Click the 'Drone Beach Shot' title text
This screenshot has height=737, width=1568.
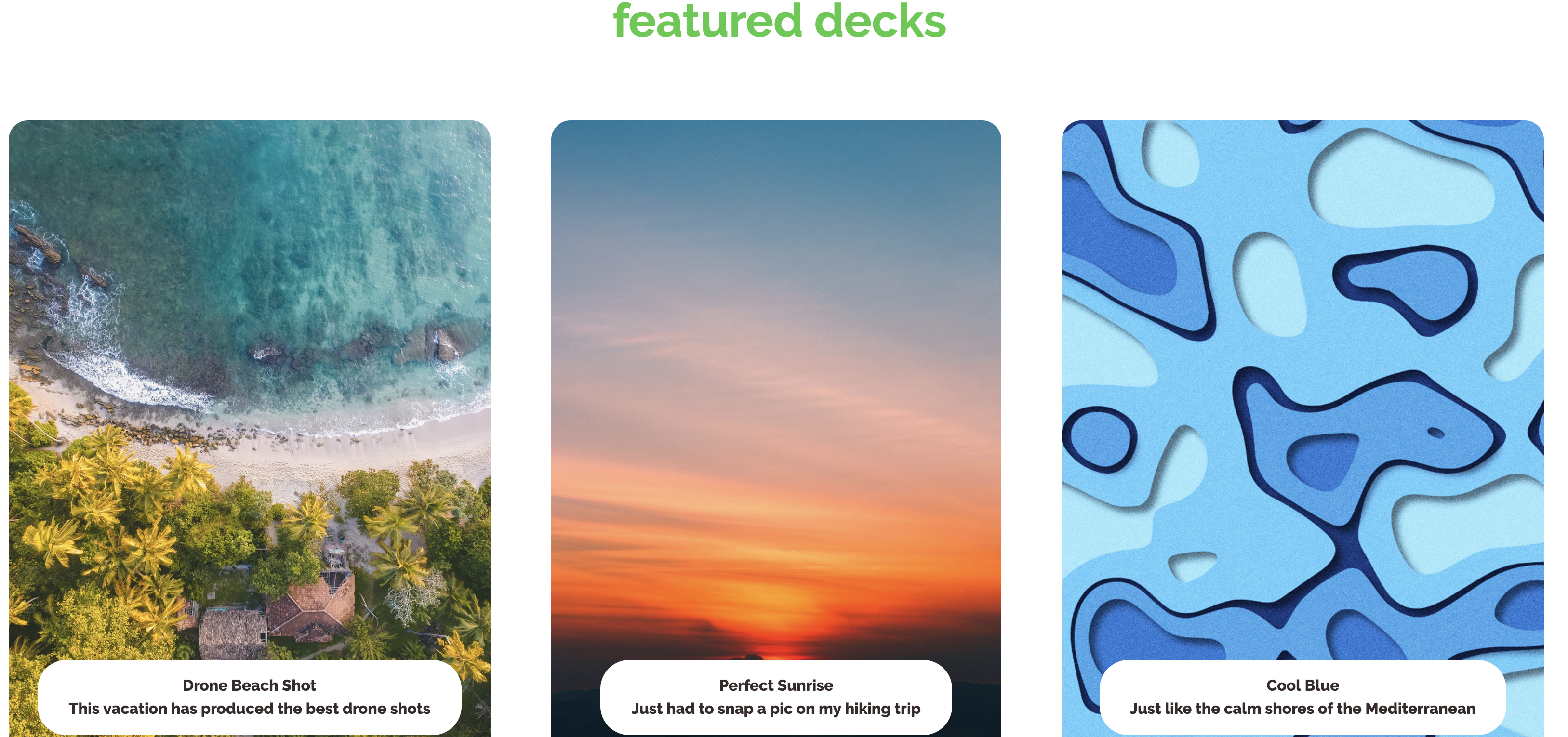click(249, 685)
